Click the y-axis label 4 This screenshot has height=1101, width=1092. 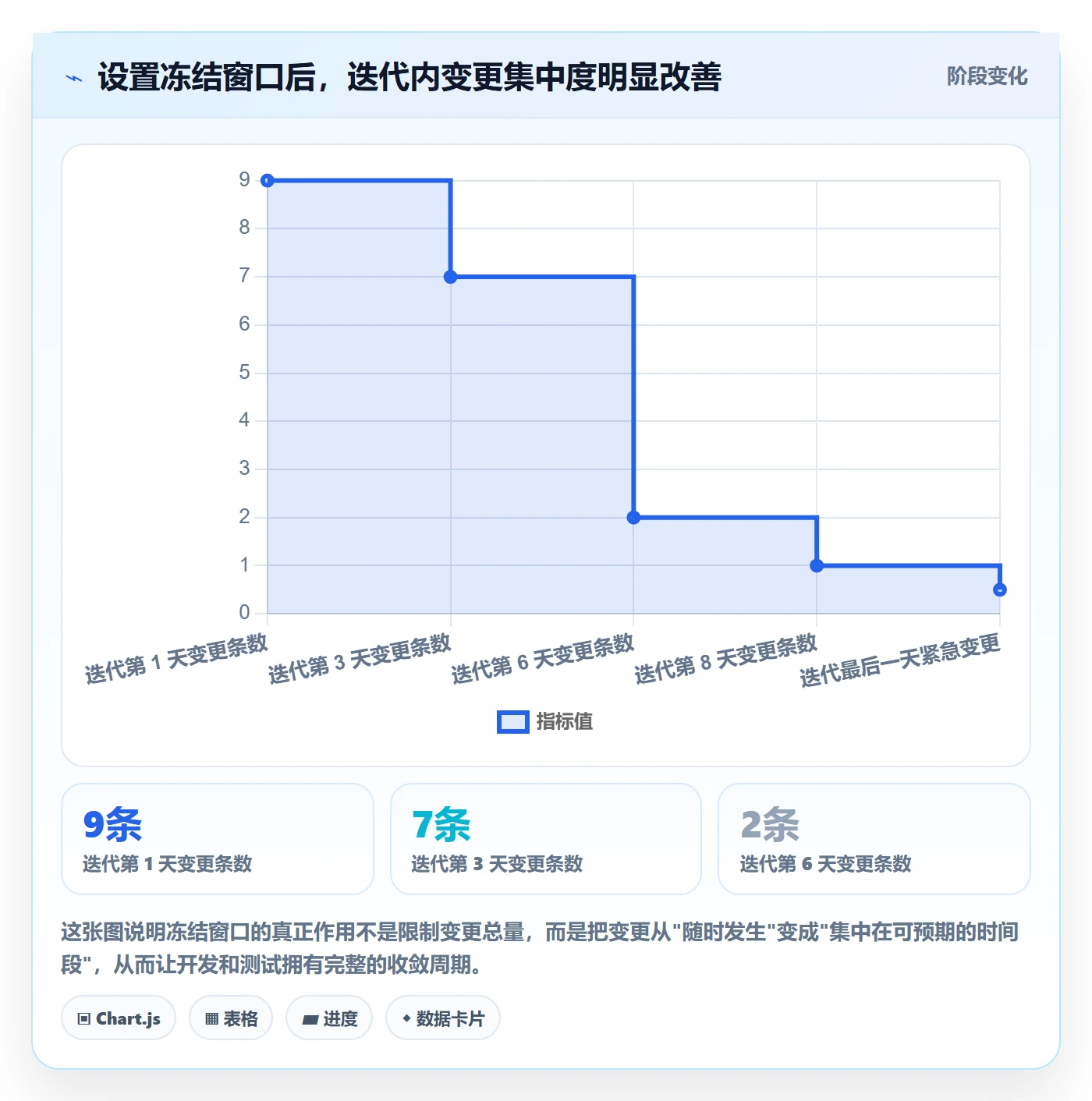click(x=245, y=420)
